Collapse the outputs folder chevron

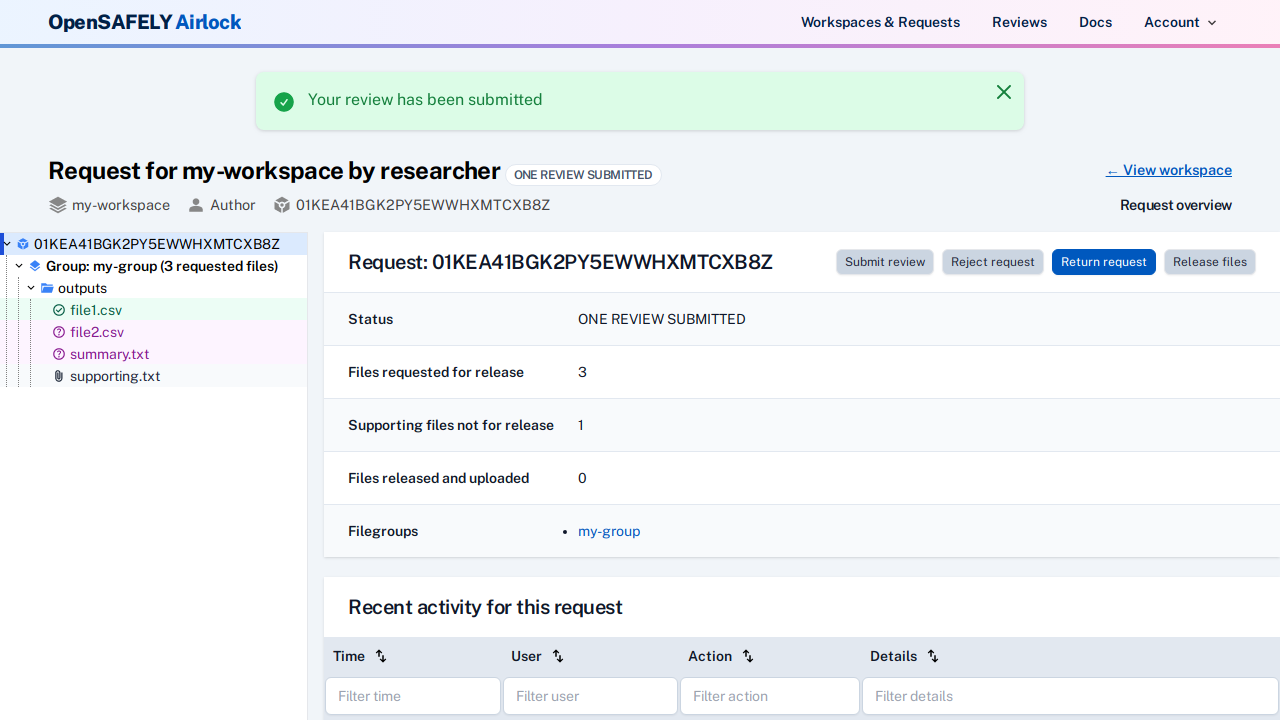31,288
